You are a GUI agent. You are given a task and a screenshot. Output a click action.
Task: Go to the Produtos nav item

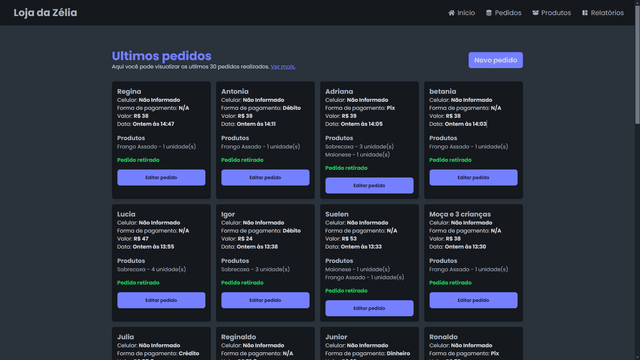click(x=551, y=13)
